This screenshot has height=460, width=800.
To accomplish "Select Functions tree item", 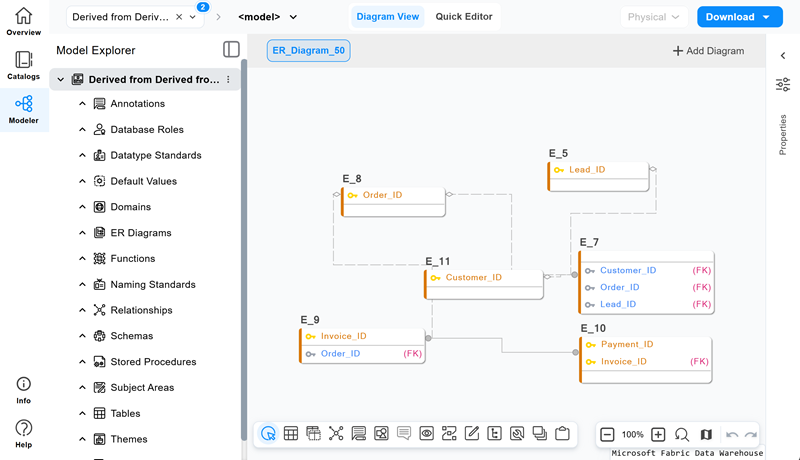I will pos(133,259).
